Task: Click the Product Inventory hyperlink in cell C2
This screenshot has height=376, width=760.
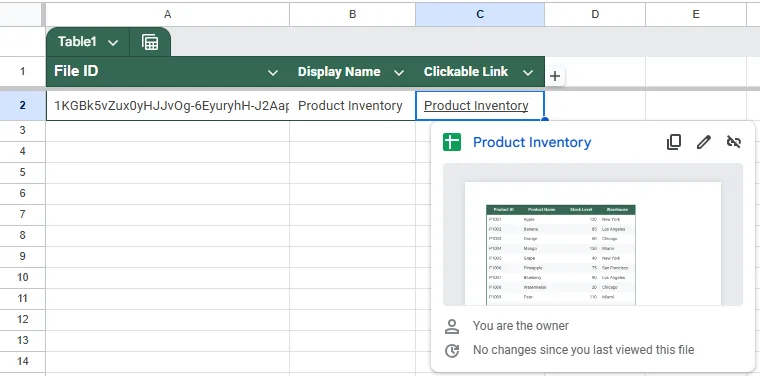Action: [x=476, y=106]
